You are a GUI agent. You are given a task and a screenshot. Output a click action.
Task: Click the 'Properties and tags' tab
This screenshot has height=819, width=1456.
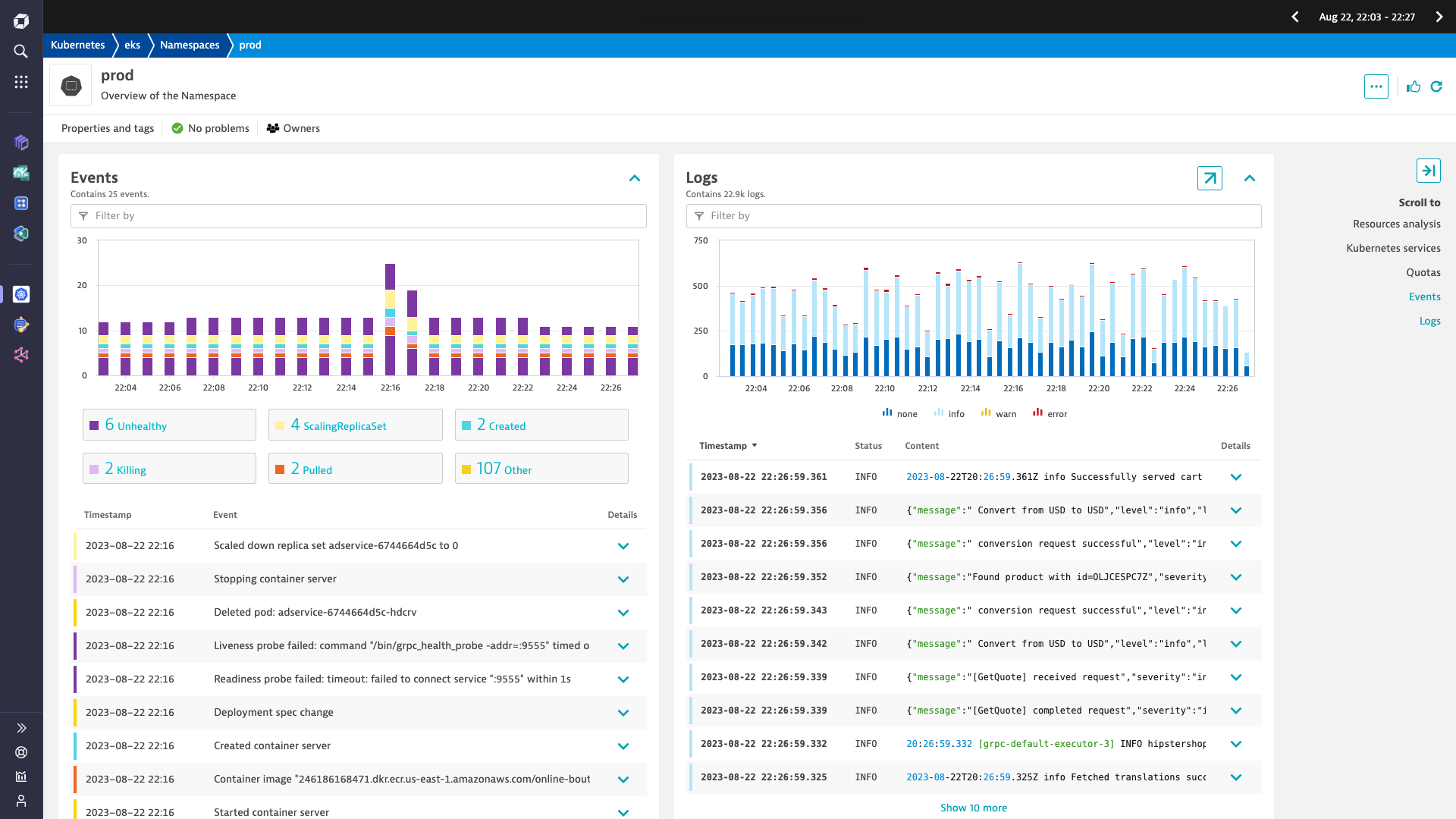[x=107, y=128]
